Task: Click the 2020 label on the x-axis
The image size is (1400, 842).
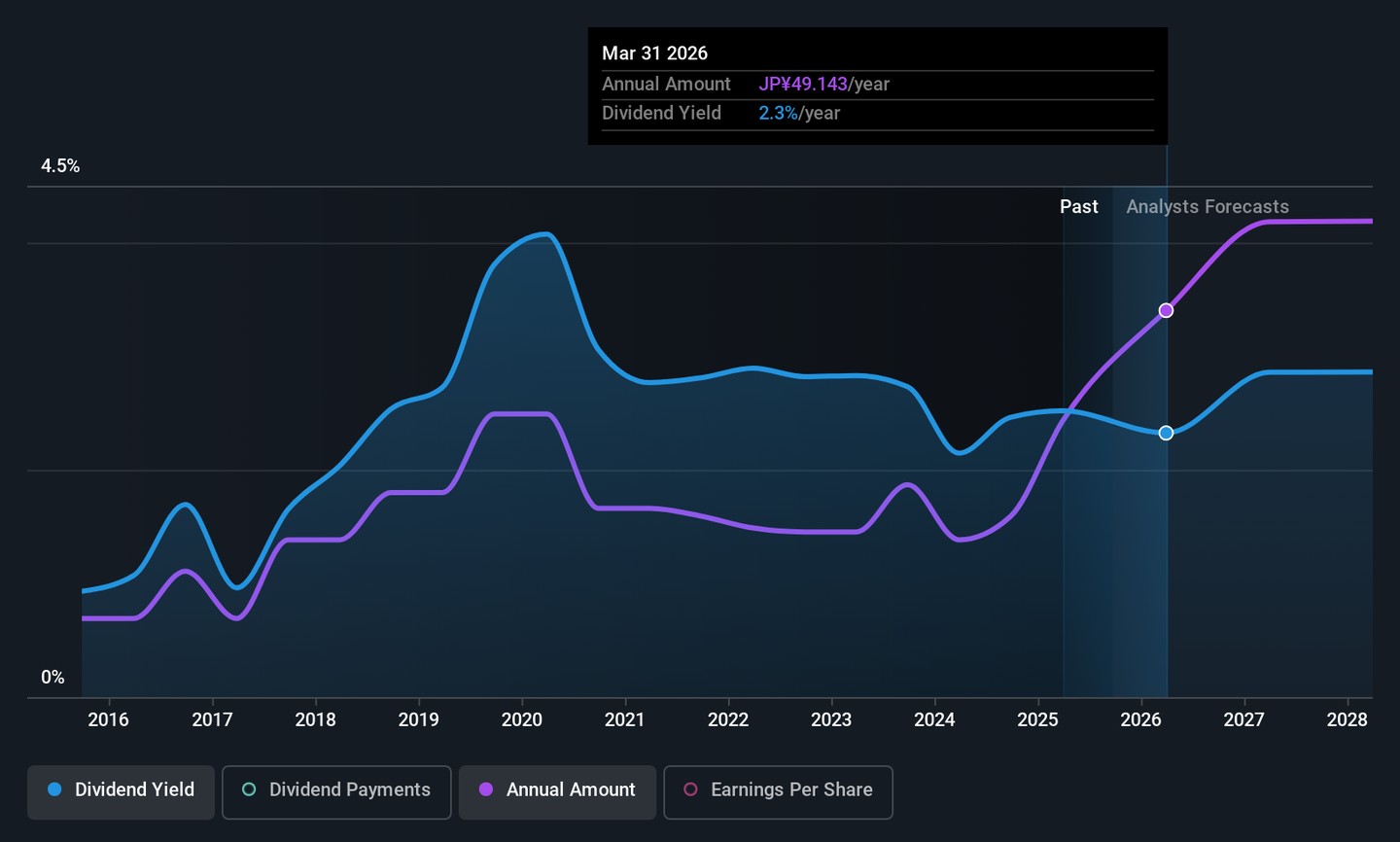Action: point(521,720)
